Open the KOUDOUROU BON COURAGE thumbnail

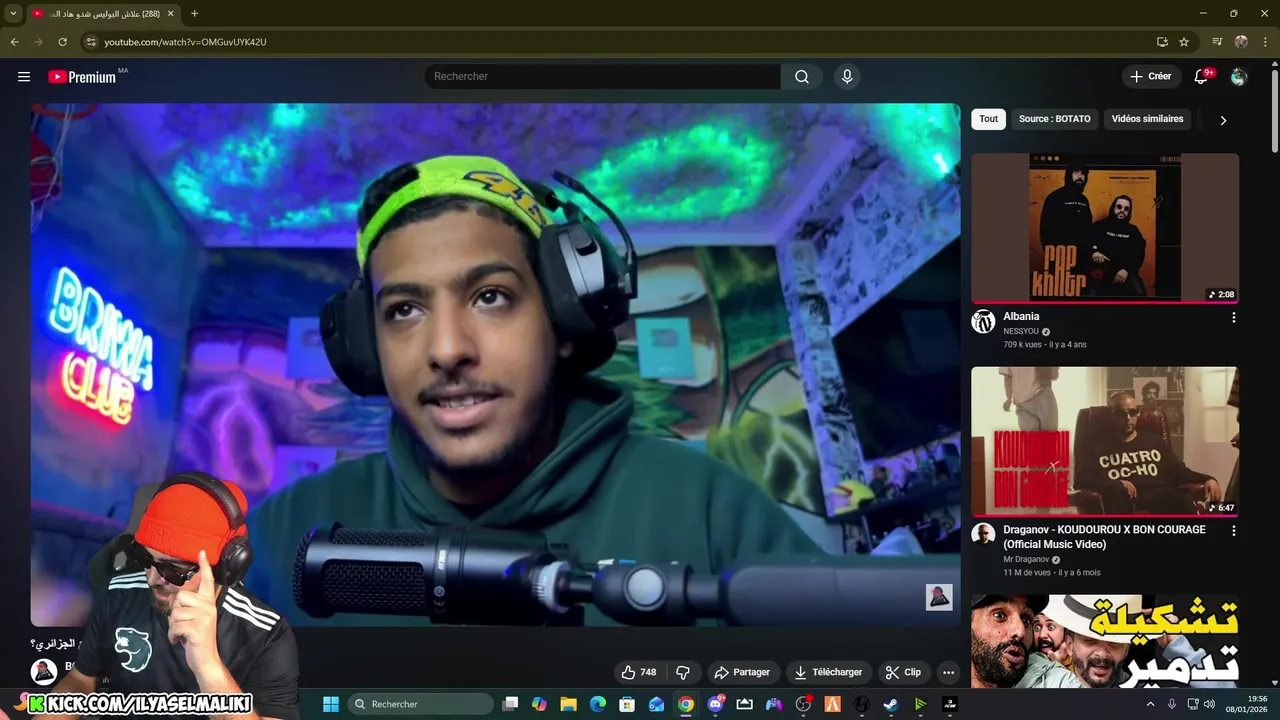pyautogui.click(x=1105, y=441)
